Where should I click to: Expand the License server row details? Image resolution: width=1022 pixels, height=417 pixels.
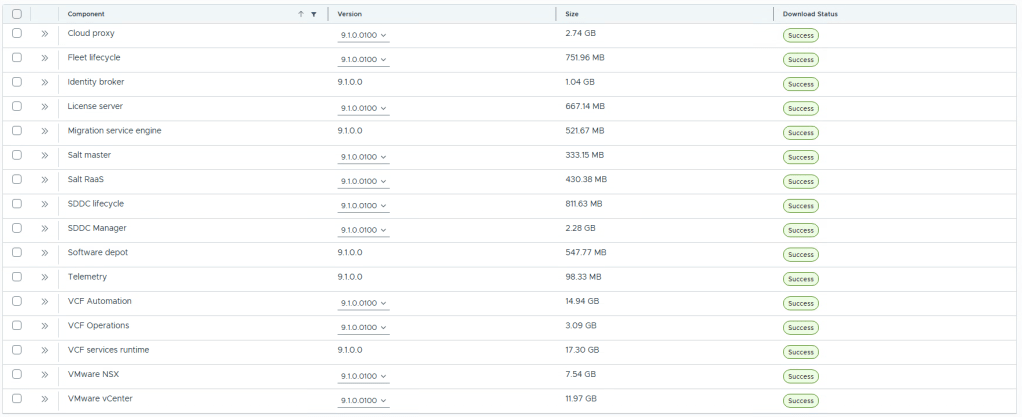coord(44,106)
